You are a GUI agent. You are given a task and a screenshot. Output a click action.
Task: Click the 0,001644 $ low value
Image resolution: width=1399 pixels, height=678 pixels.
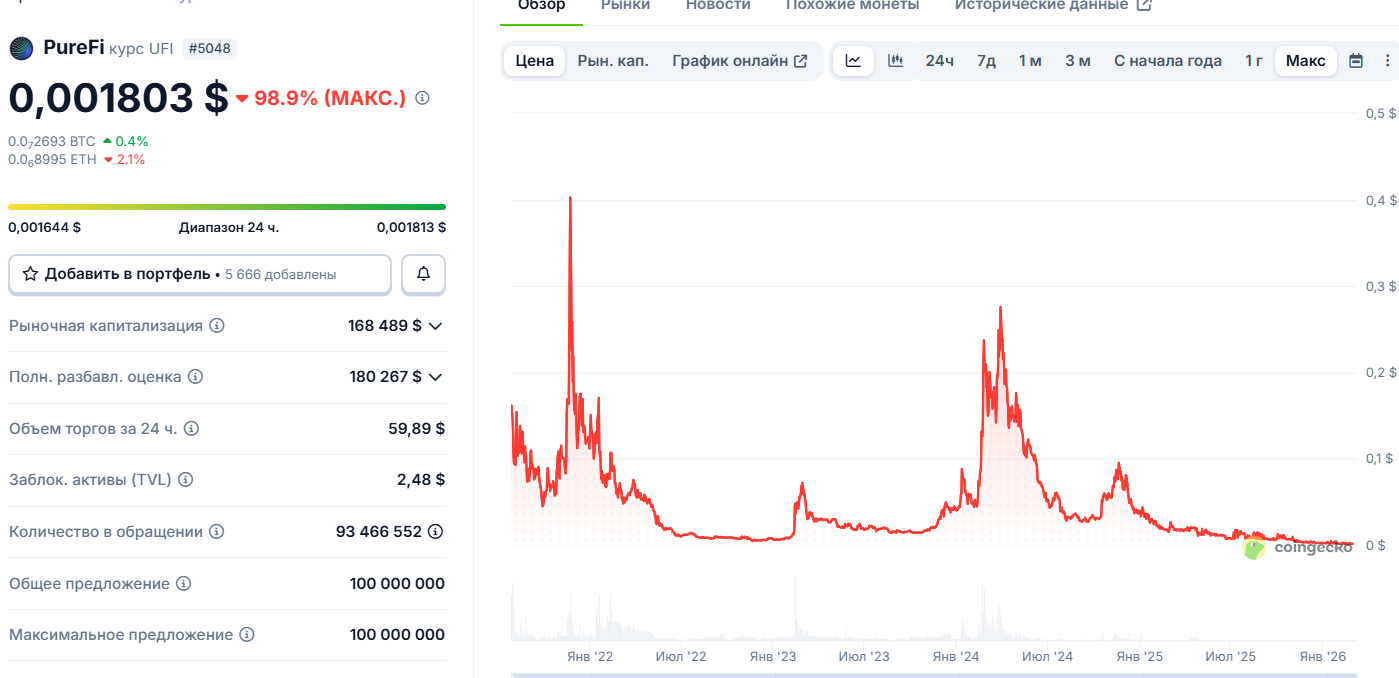point(45,227)
